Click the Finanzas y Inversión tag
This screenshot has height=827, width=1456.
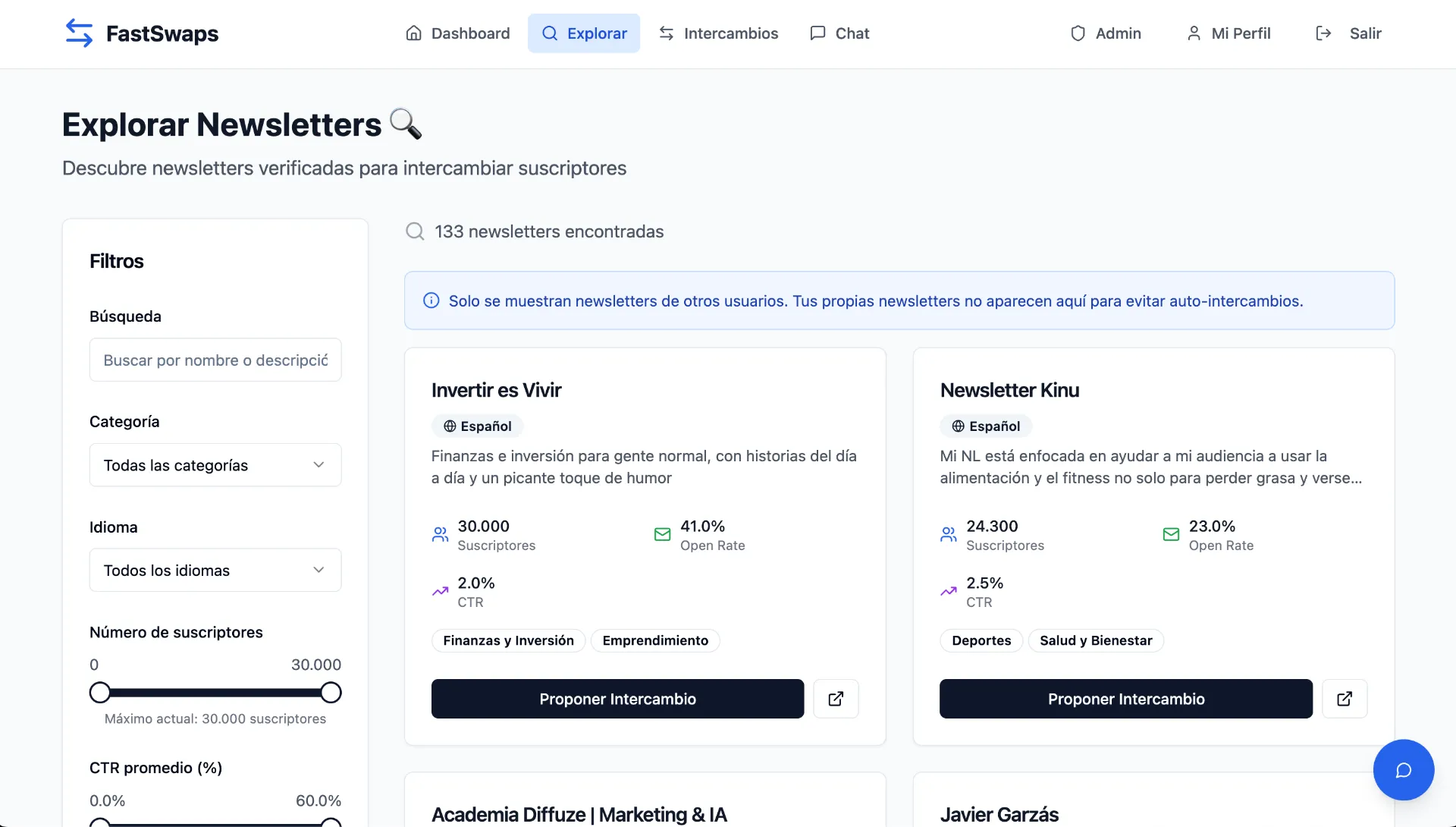click(x=508, y=640)
